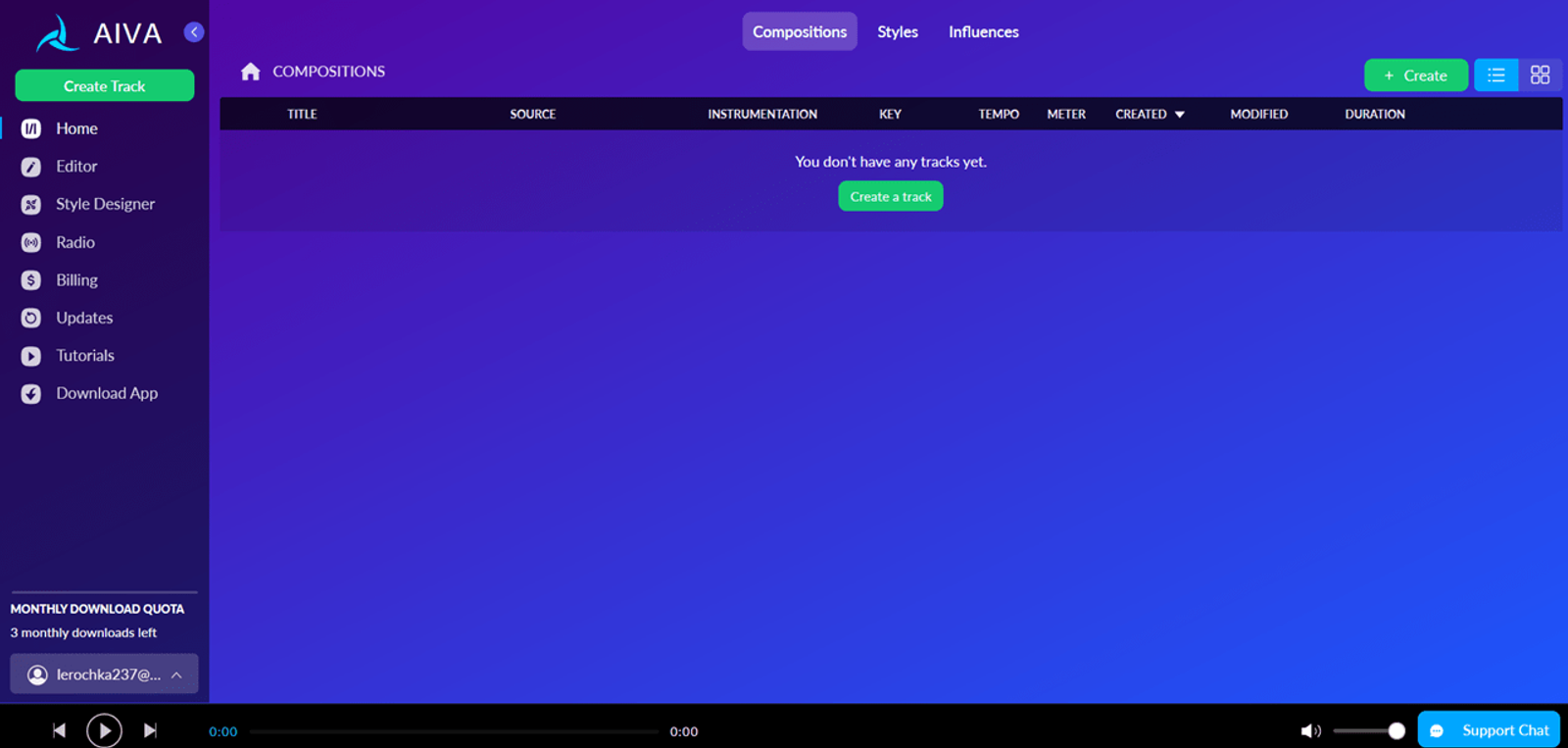Sort by the INSTRUMENTATION column
Image resolution: width=1568 pixels, height=748 pixels.
pos(762,115)
